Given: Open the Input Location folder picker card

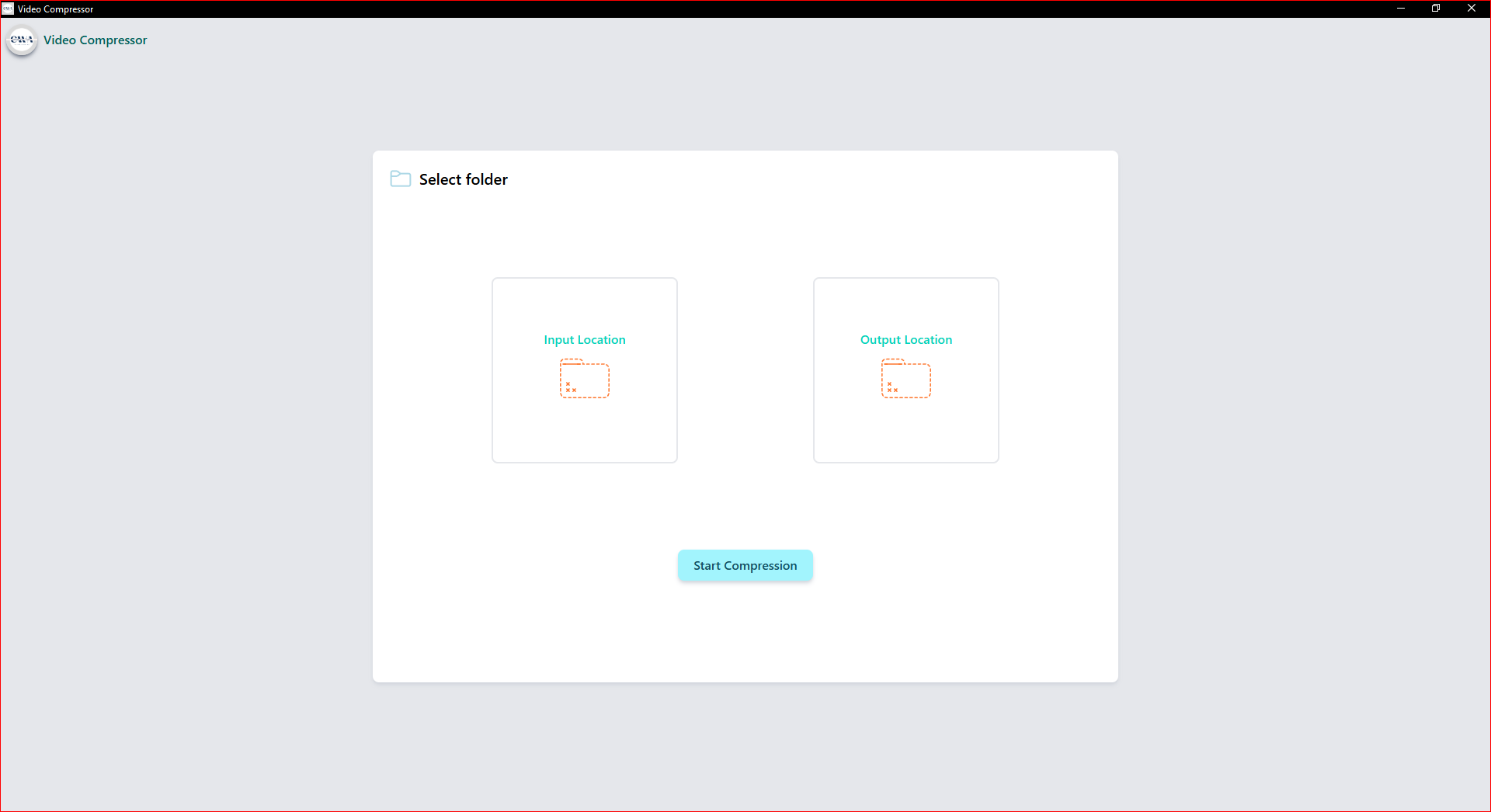Looking at the screenshot, I should point(584,370).
